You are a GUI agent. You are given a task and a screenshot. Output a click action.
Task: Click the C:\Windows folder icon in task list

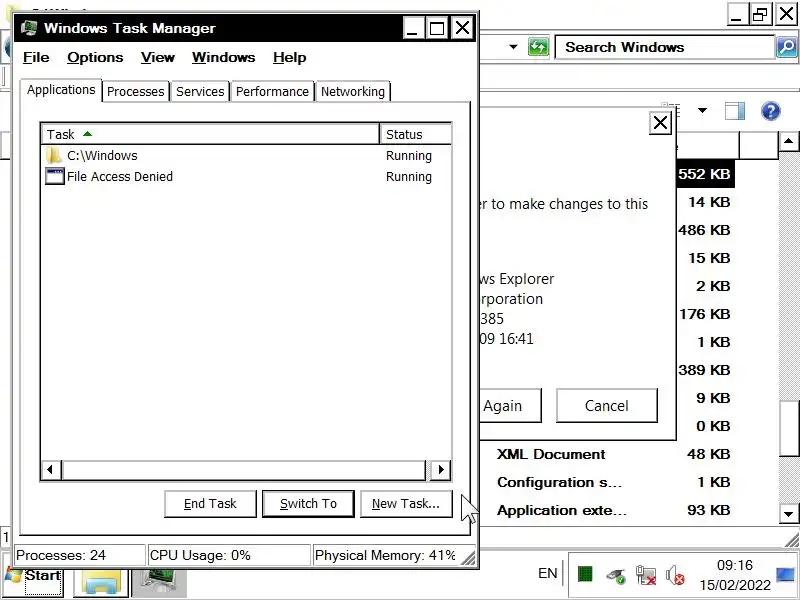[54, 155]
